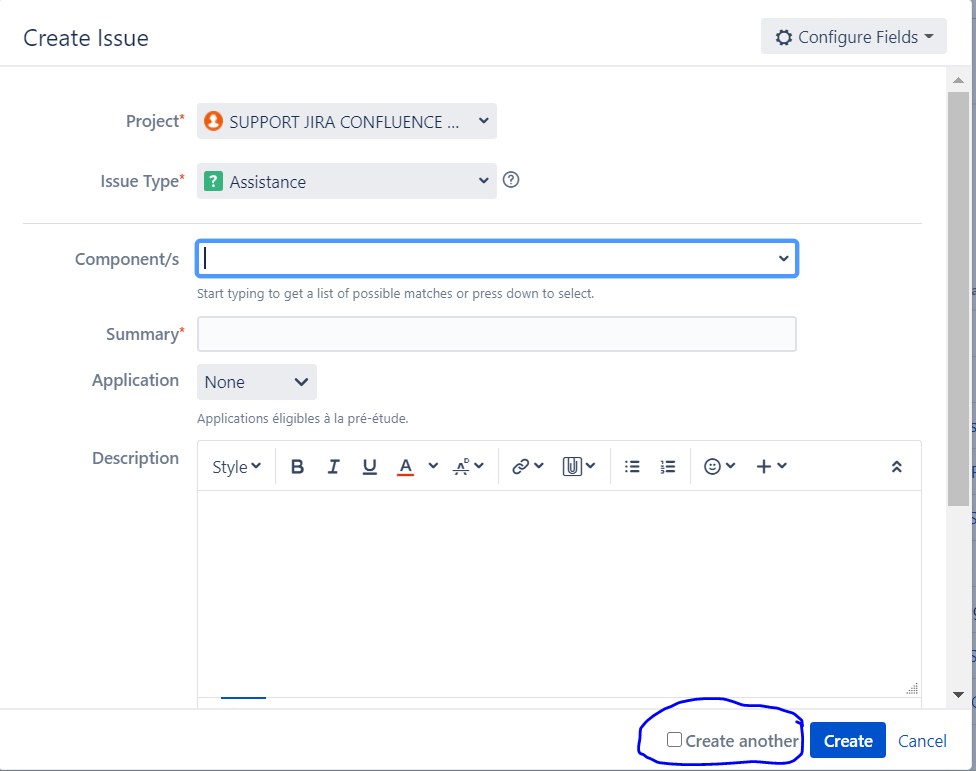Insert a bullet list

(632, 466)
